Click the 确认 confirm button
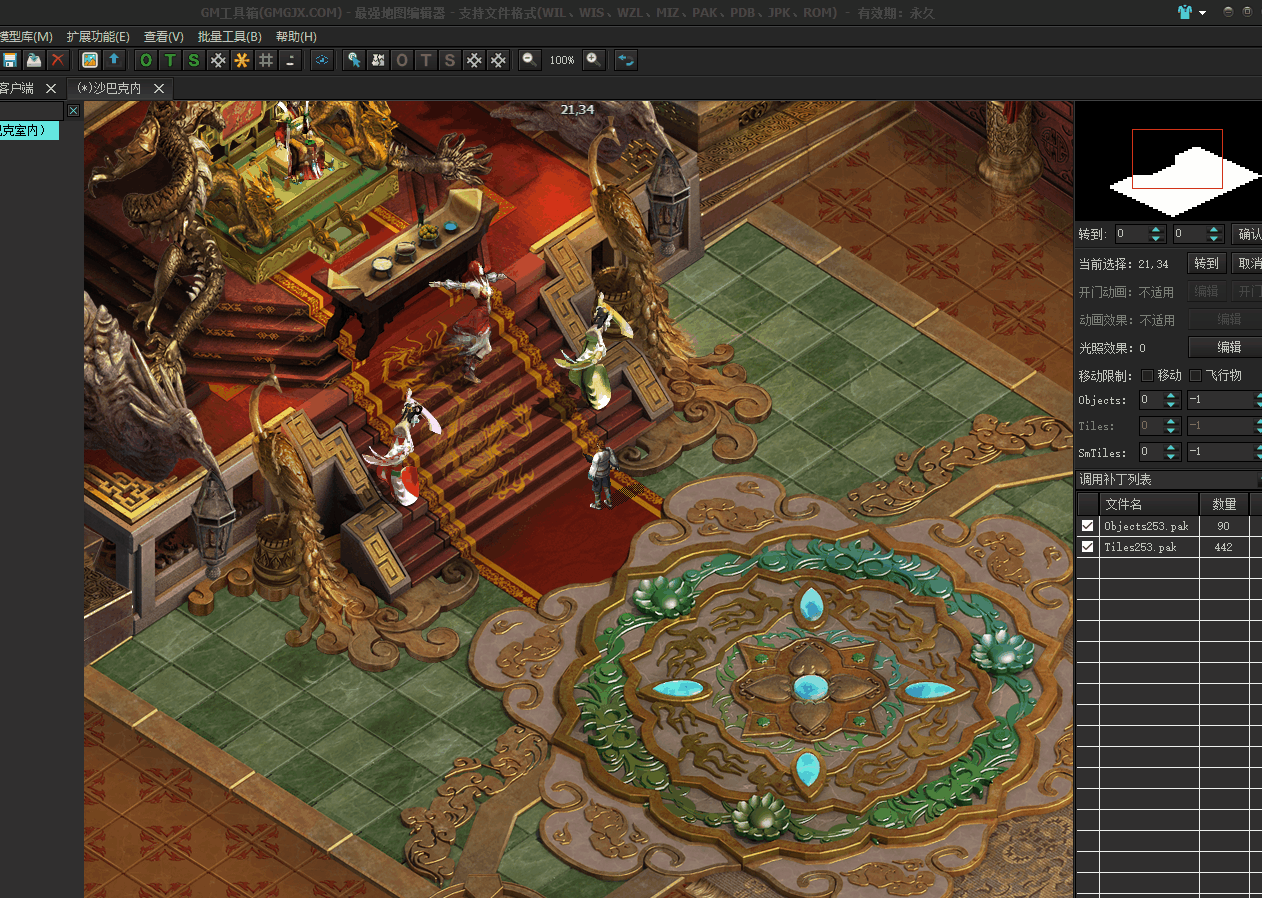This screenshot has height=898, width=1262. click(x=1246, y=234)
